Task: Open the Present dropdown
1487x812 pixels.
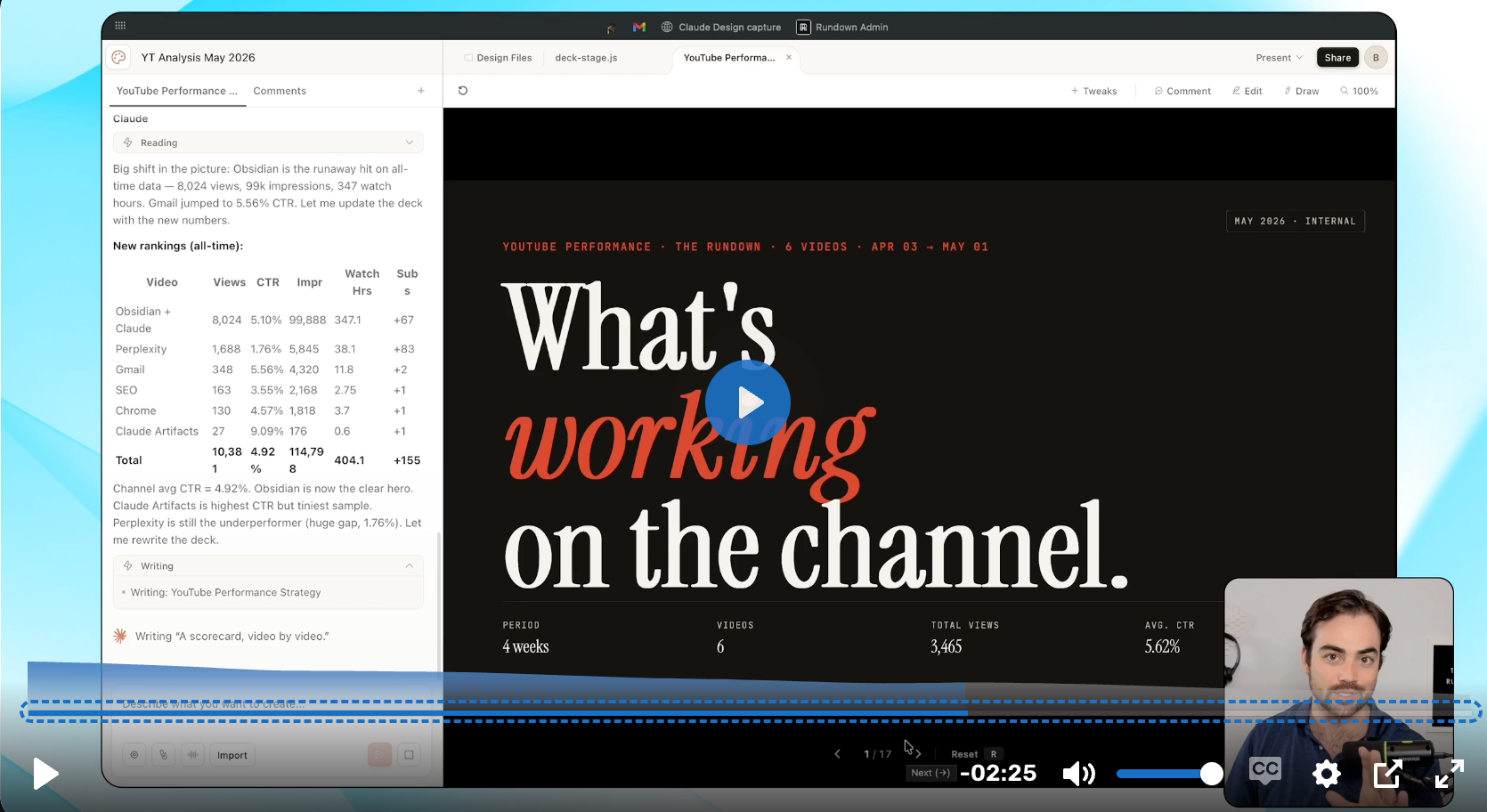Action: pos(1279,58)
